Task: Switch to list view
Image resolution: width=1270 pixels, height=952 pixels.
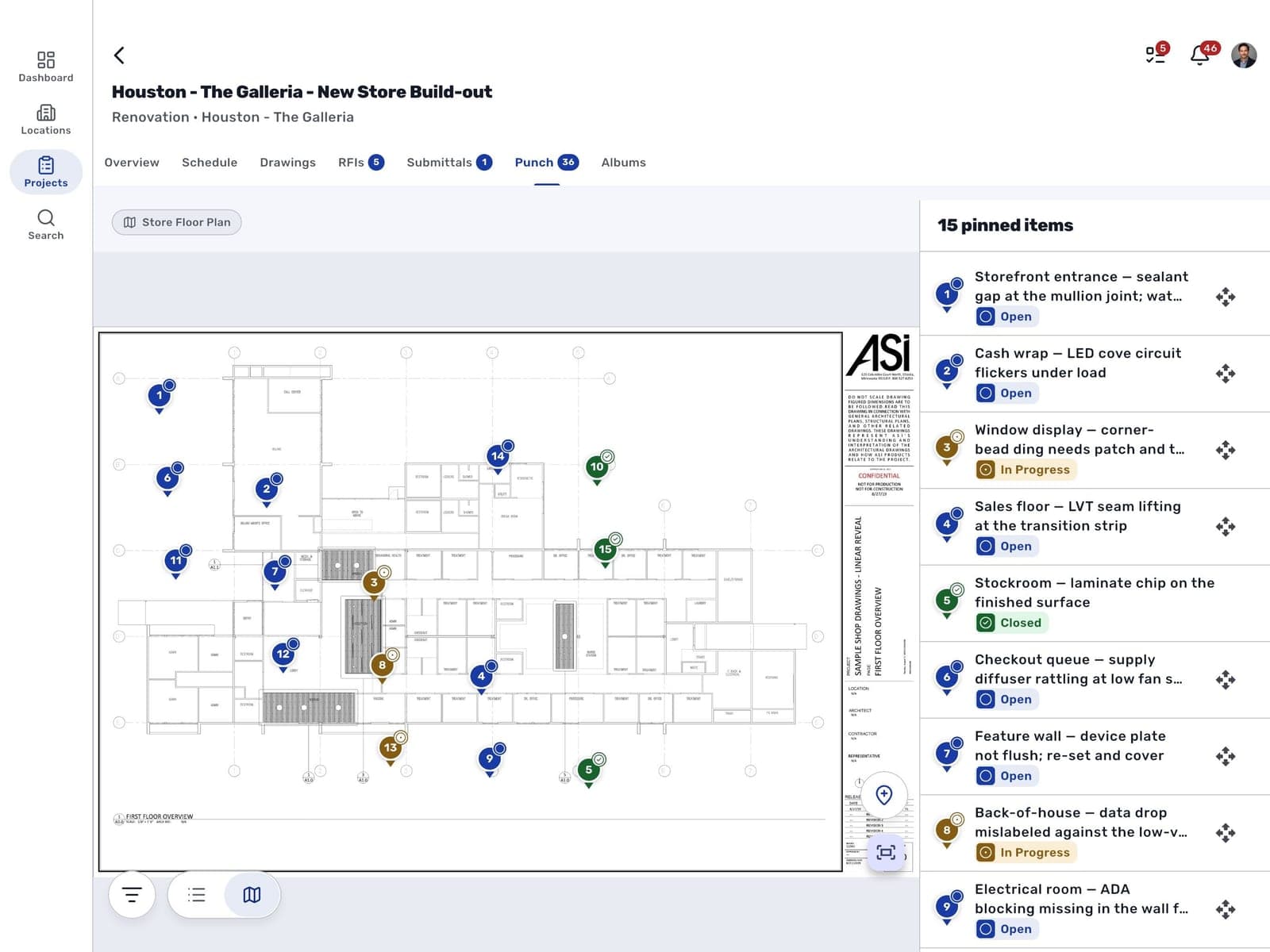Action: coord(197,895)
